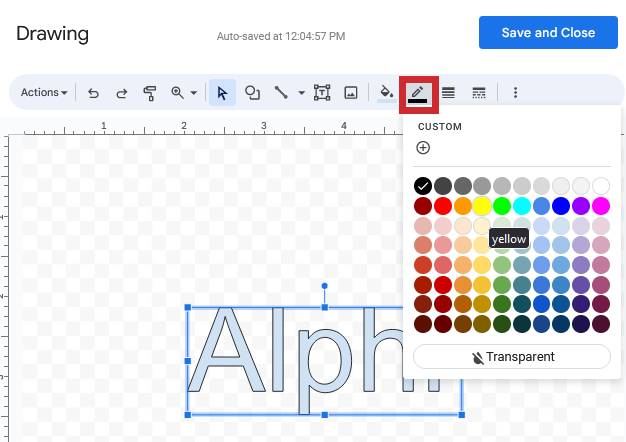The width and height of the screenshot is (626, 442).
Task: Click the Undo arrow icon
Action: pos(93,93)
